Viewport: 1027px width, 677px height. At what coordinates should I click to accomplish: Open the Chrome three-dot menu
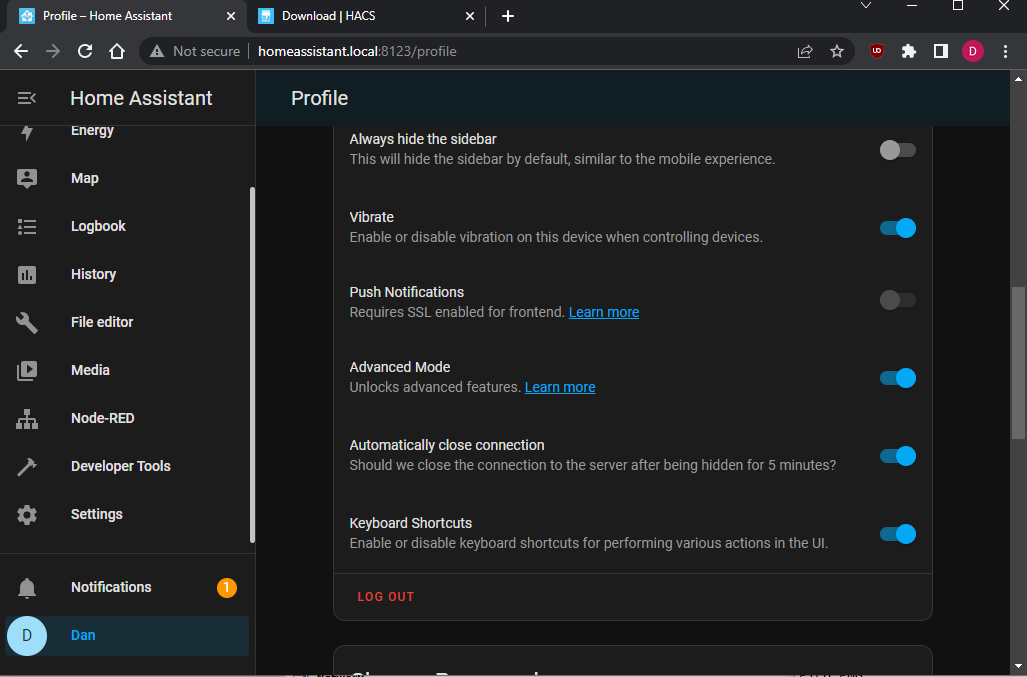pos(1005,51)
